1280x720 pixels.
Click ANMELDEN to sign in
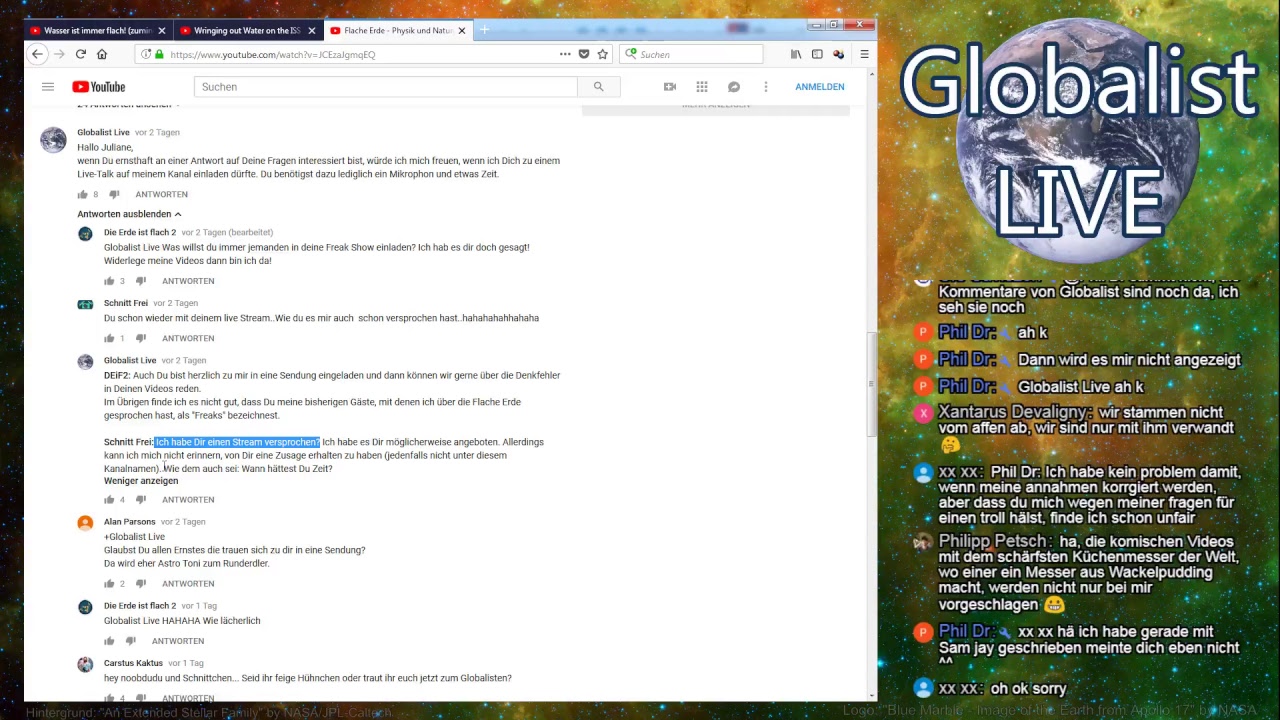820,87
